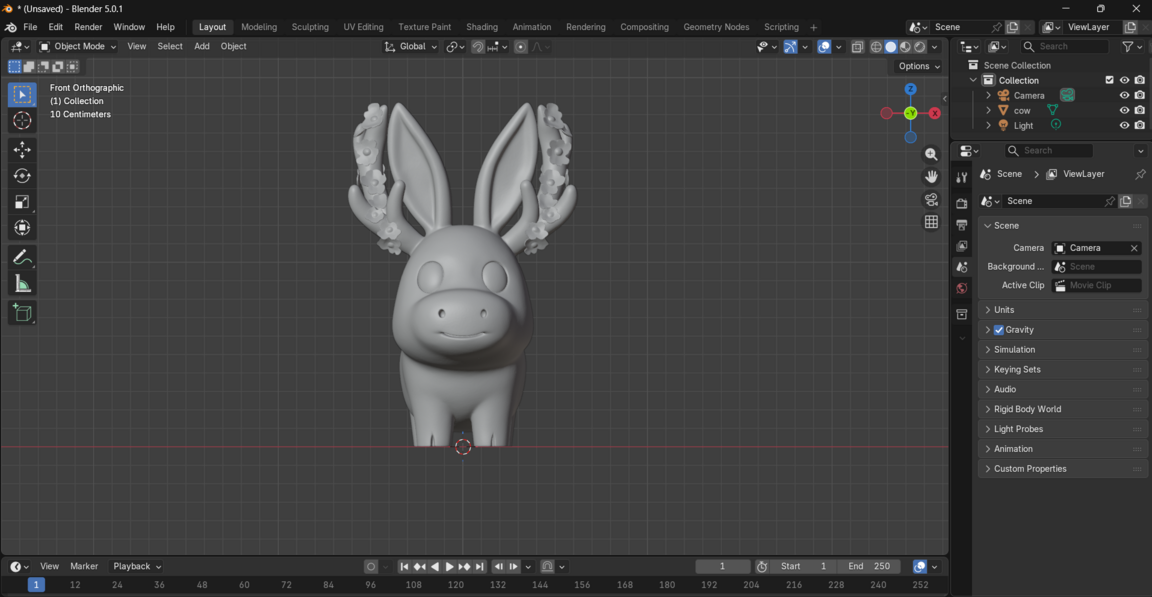Viewport: 1152px width, 597px height.
Task: Click the zoom magnifier viewport icon
Action: coord(931,155)
